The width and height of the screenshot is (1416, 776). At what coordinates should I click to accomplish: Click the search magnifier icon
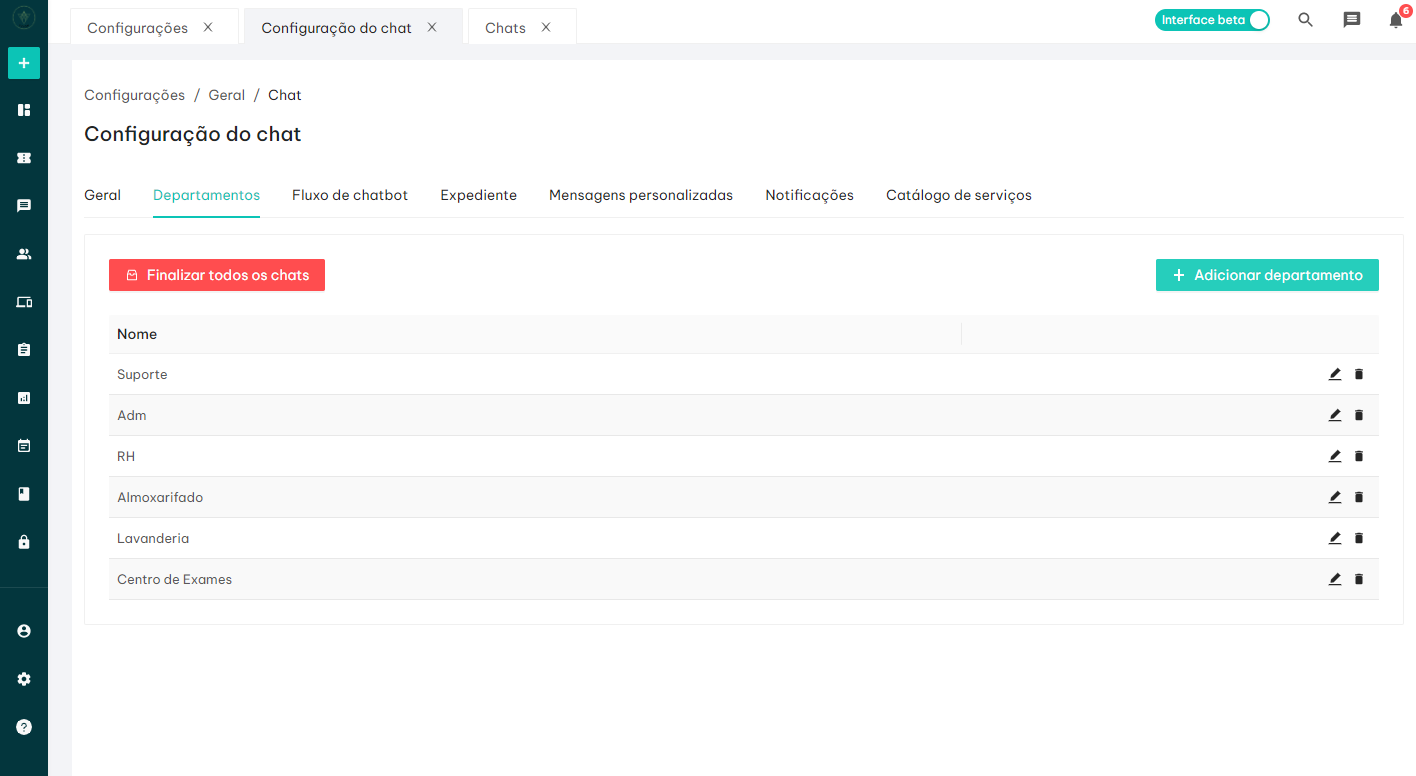[x=1305, y=20]
